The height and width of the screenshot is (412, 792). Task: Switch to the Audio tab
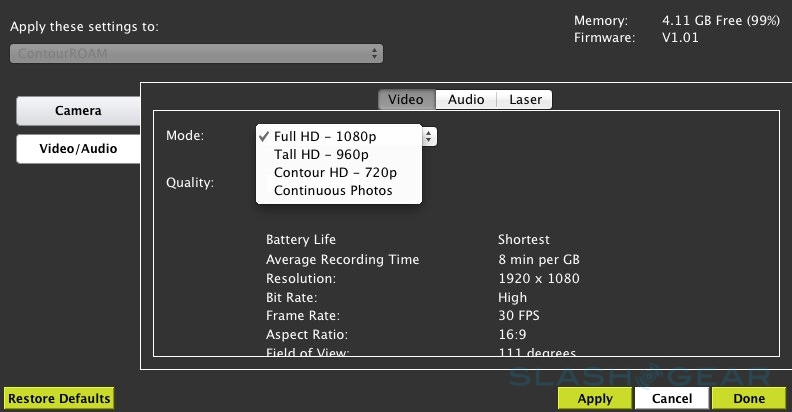point(466,99)
